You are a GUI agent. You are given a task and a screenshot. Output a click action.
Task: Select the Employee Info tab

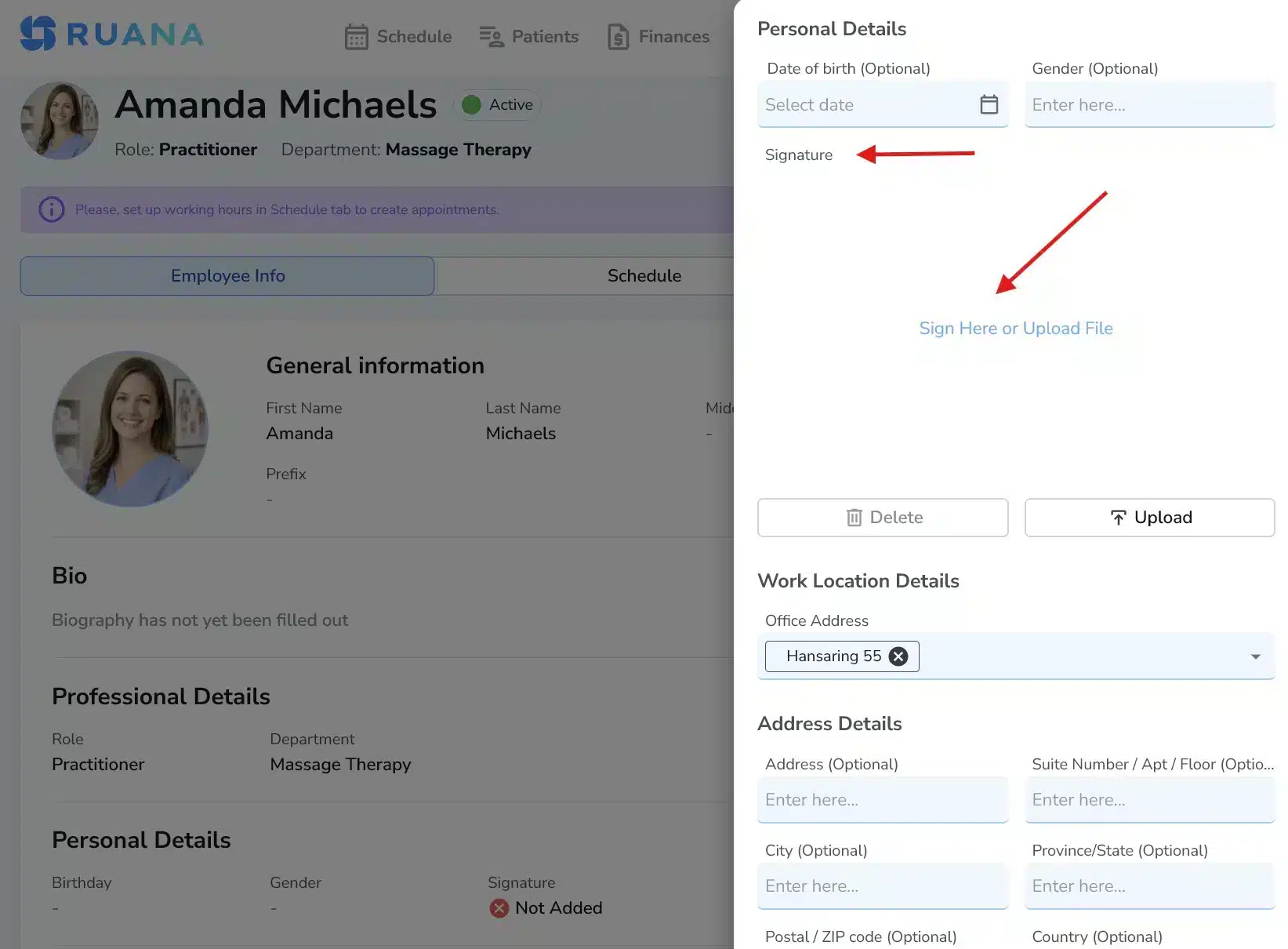(x=227, y=275)
